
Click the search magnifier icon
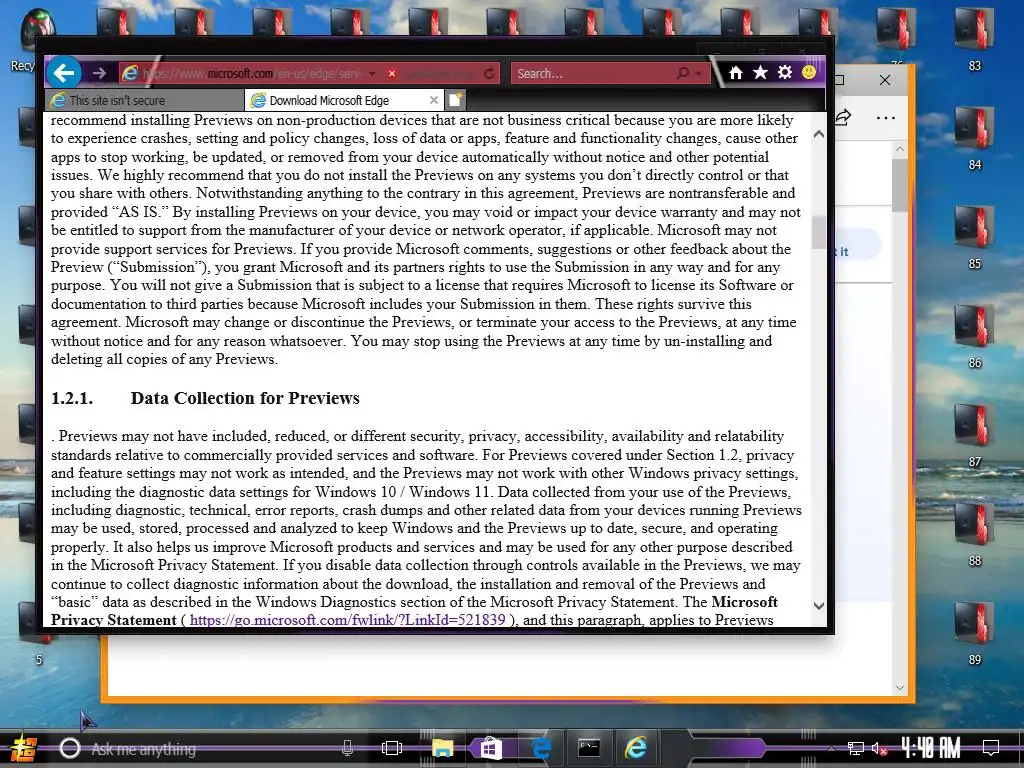tap(682, 73)
